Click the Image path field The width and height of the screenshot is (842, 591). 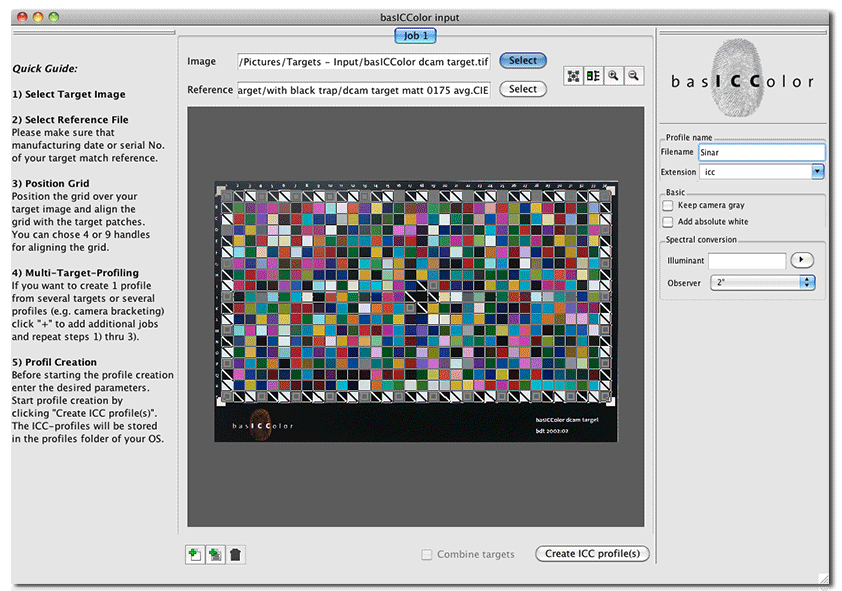364,62
